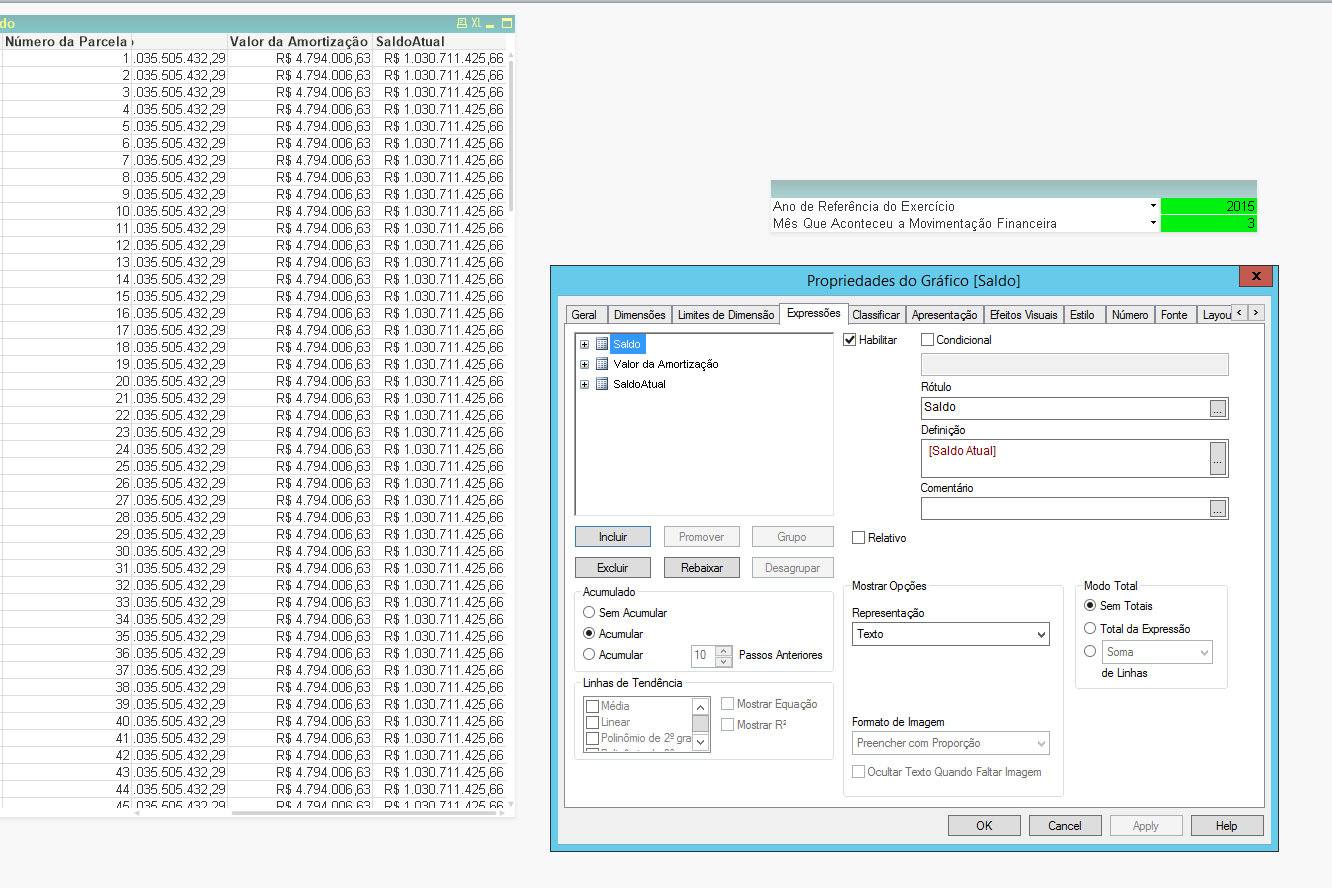Open the Soma aggregation dropdown
The width and height of the screenshot is (1332, 888).
tap(1157, 652)
